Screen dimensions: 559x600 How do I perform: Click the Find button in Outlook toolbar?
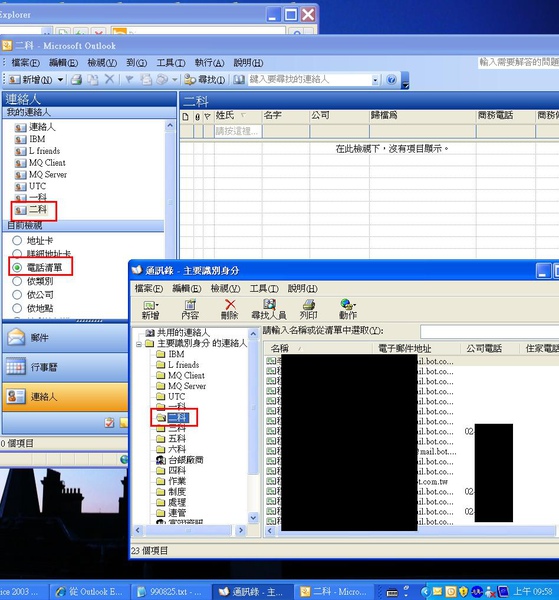point(205,80)
